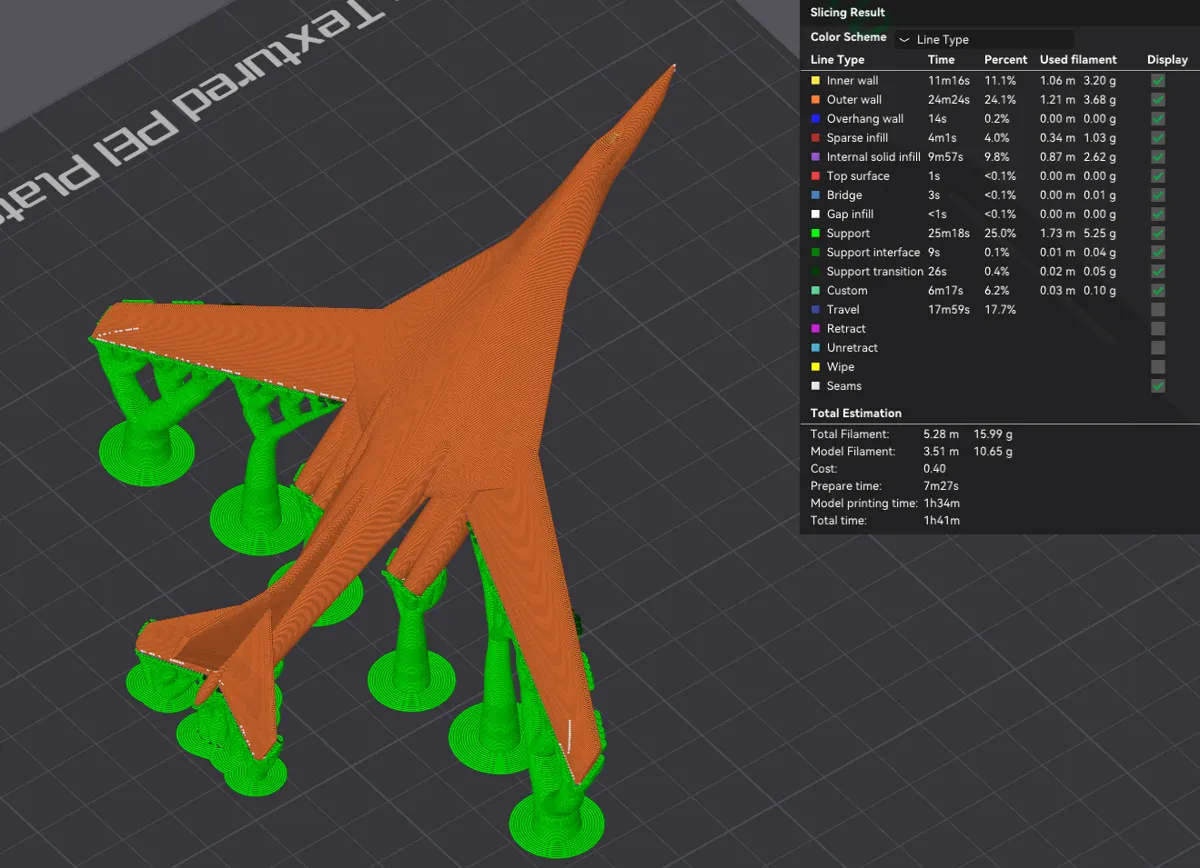Enable Retract display checkbox
The height and width of the screenshot is (868, 1200).
pos(1157,328)
